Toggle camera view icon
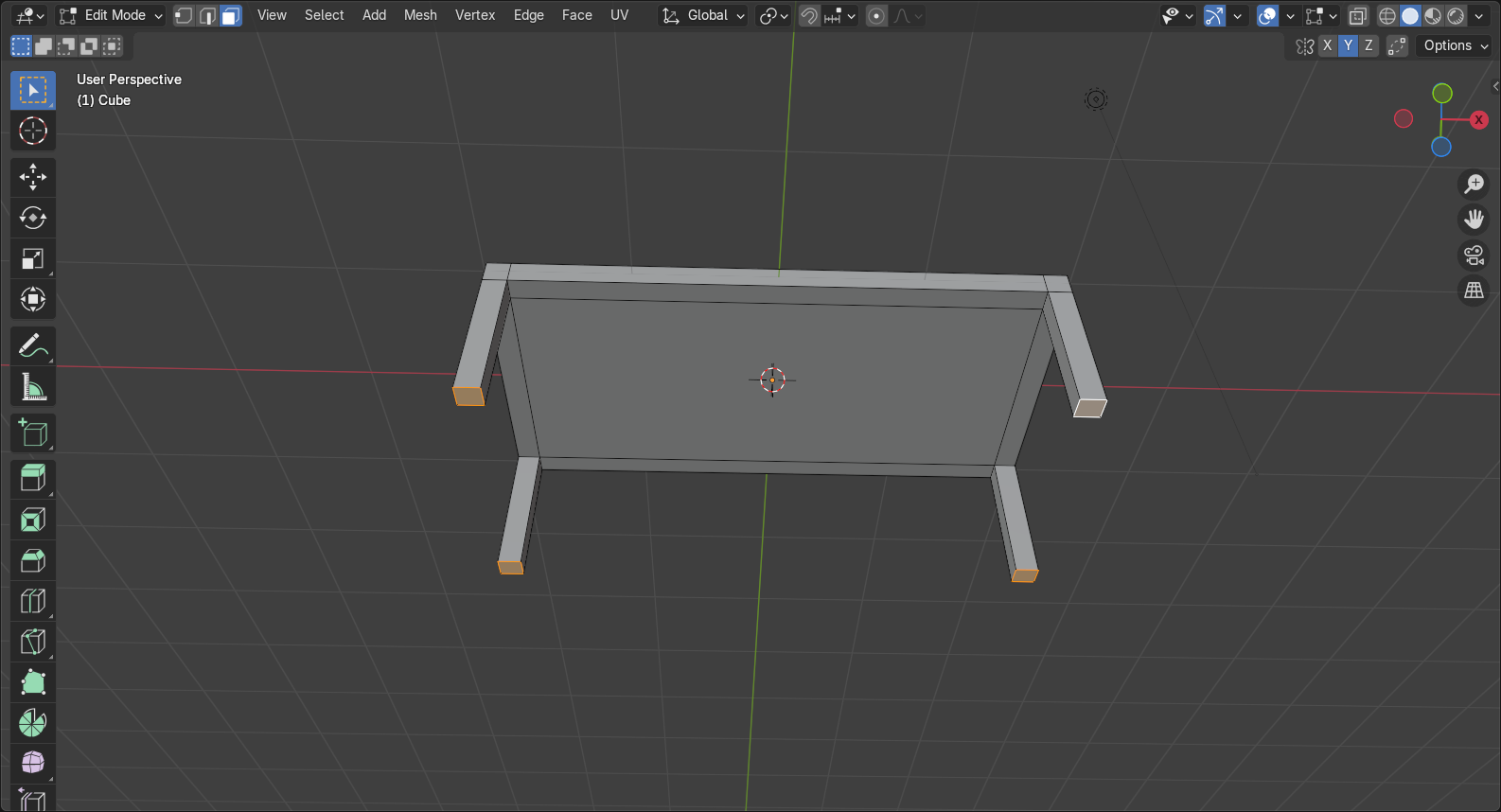The image size is (1501, 812). [x=1474, y=256]
